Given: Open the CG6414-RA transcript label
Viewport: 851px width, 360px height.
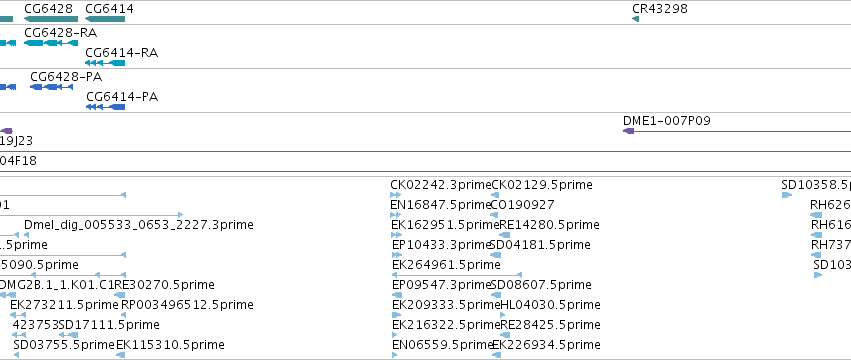Looking at the screenshot, I should (x=122, y=53).
